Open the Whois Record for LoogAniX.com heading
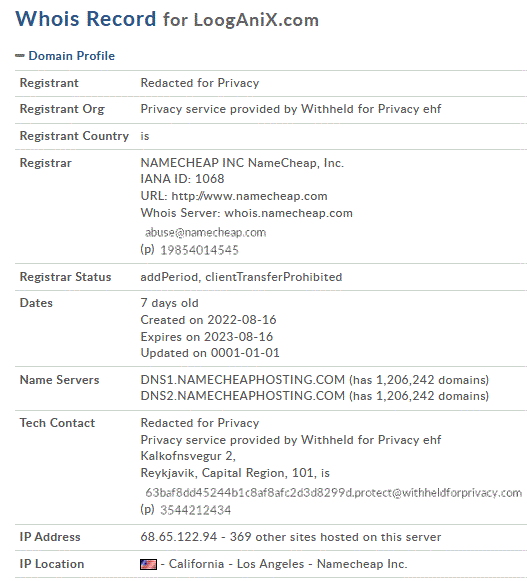The width and height of the screenshot is (527, 581). point(167,19)
